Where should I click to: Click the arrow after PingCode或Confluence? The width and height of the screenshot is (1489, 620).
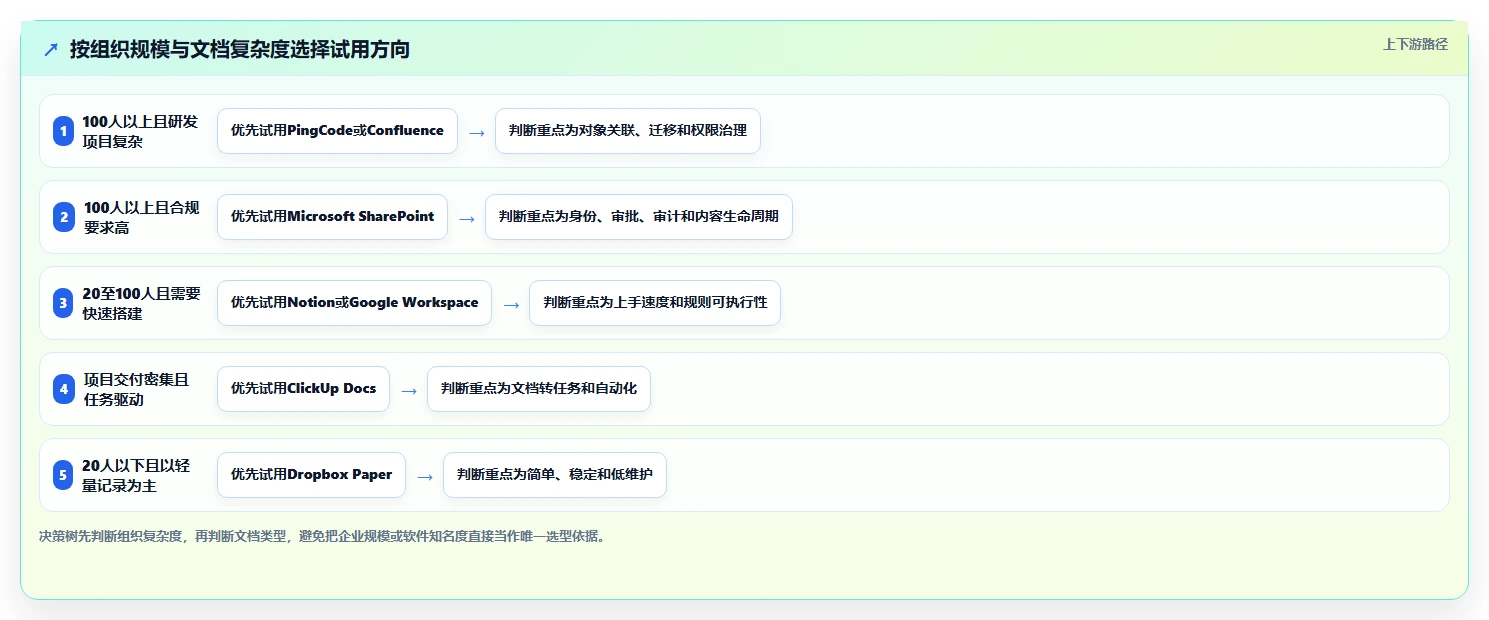pos(477,132)
